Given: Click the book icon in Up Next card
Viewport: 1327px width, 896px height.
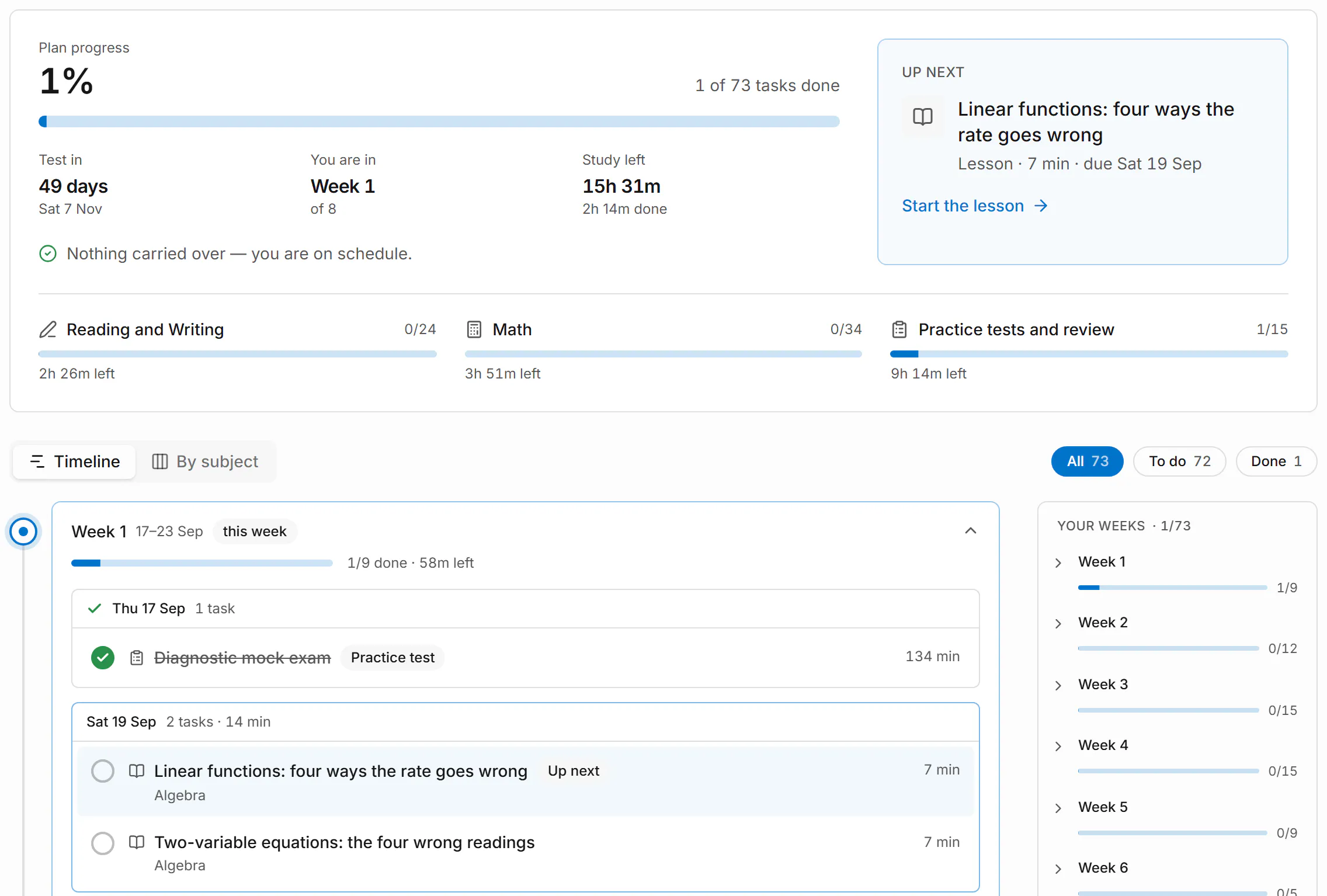Looking at the screenshot, I should click(923, 117).
